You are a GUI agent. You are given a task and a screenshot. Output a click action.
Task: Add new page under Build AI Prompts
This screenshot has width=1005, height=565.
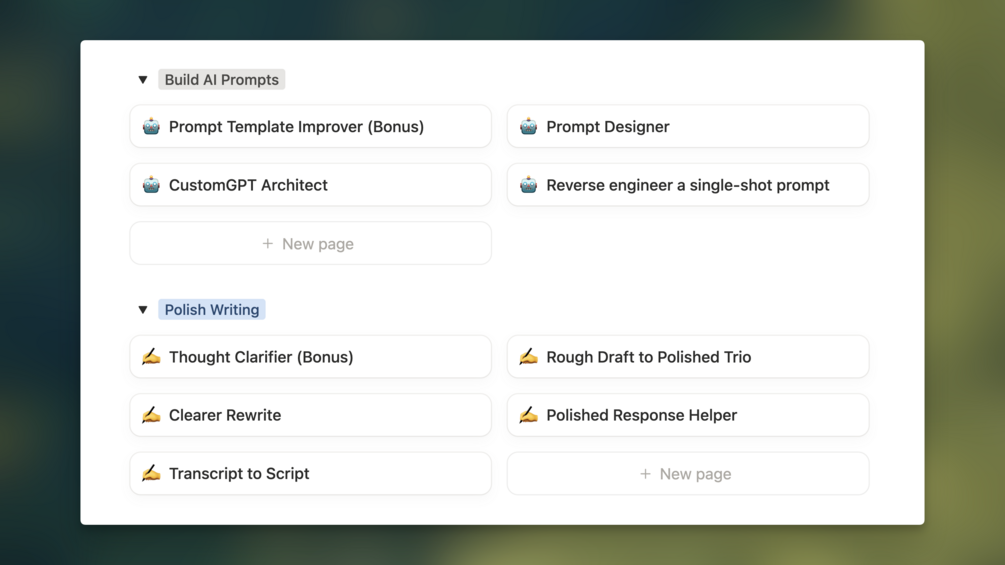click(x=310, y=244)
